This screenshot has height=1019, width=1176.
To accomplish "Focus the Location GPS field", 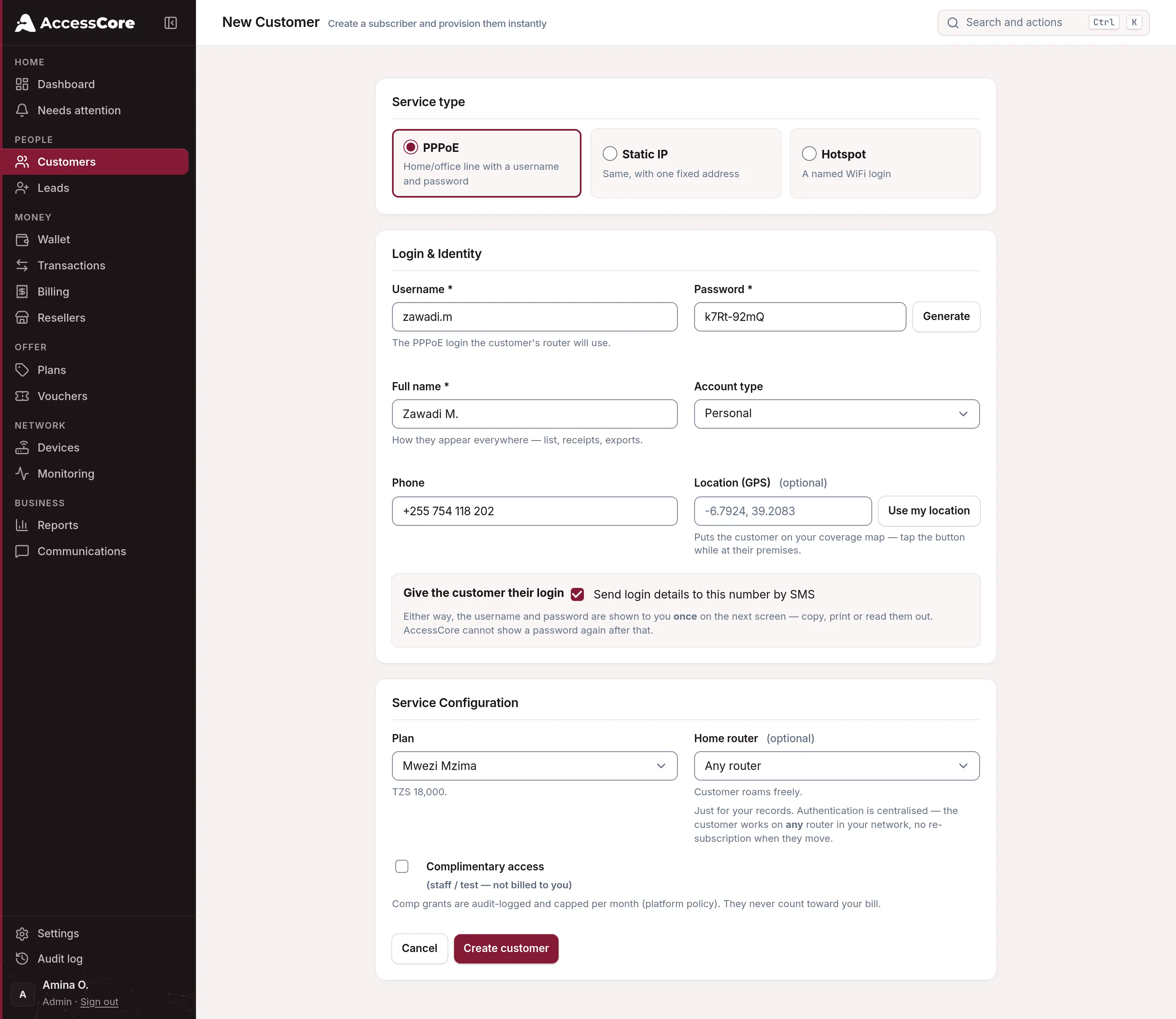I will (x=782, y=511).
